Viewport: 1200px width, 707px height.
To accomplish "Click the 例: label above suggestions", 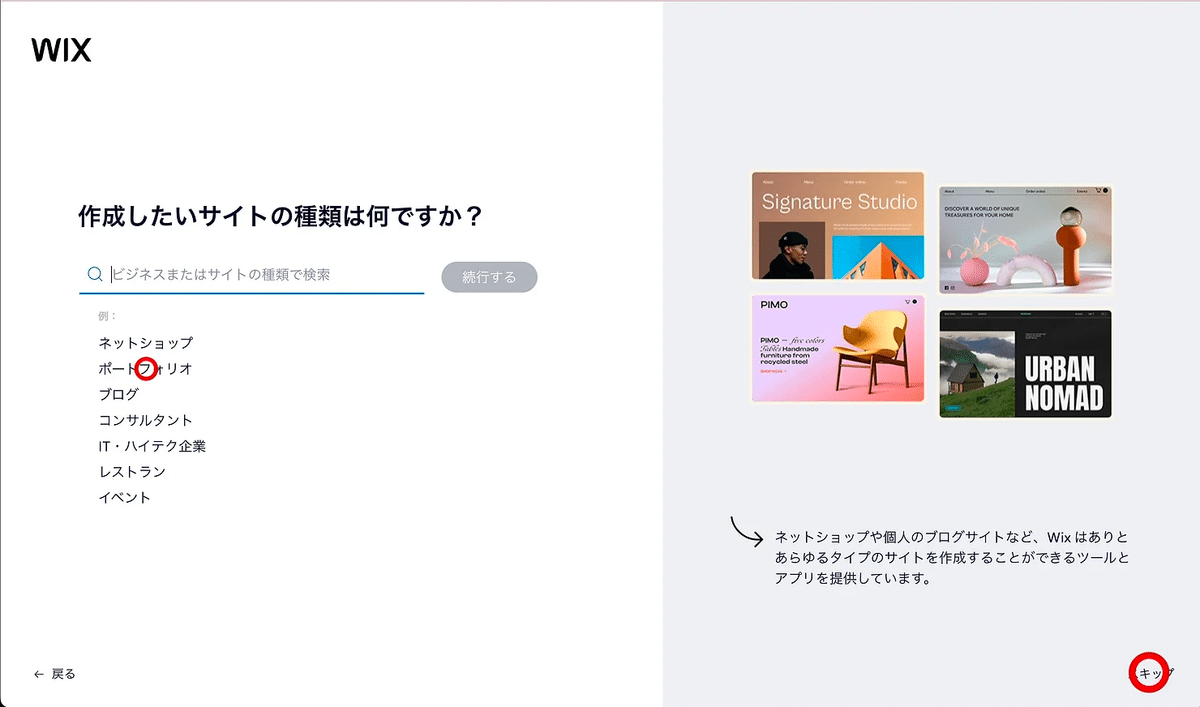I will coord(108,316).
